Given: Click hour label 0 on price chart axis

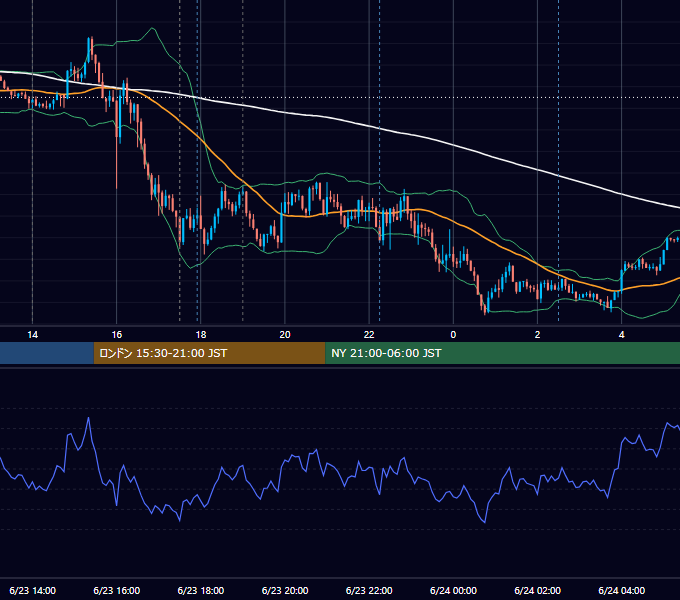Looking at the screenshot, I should coord(453,335).
